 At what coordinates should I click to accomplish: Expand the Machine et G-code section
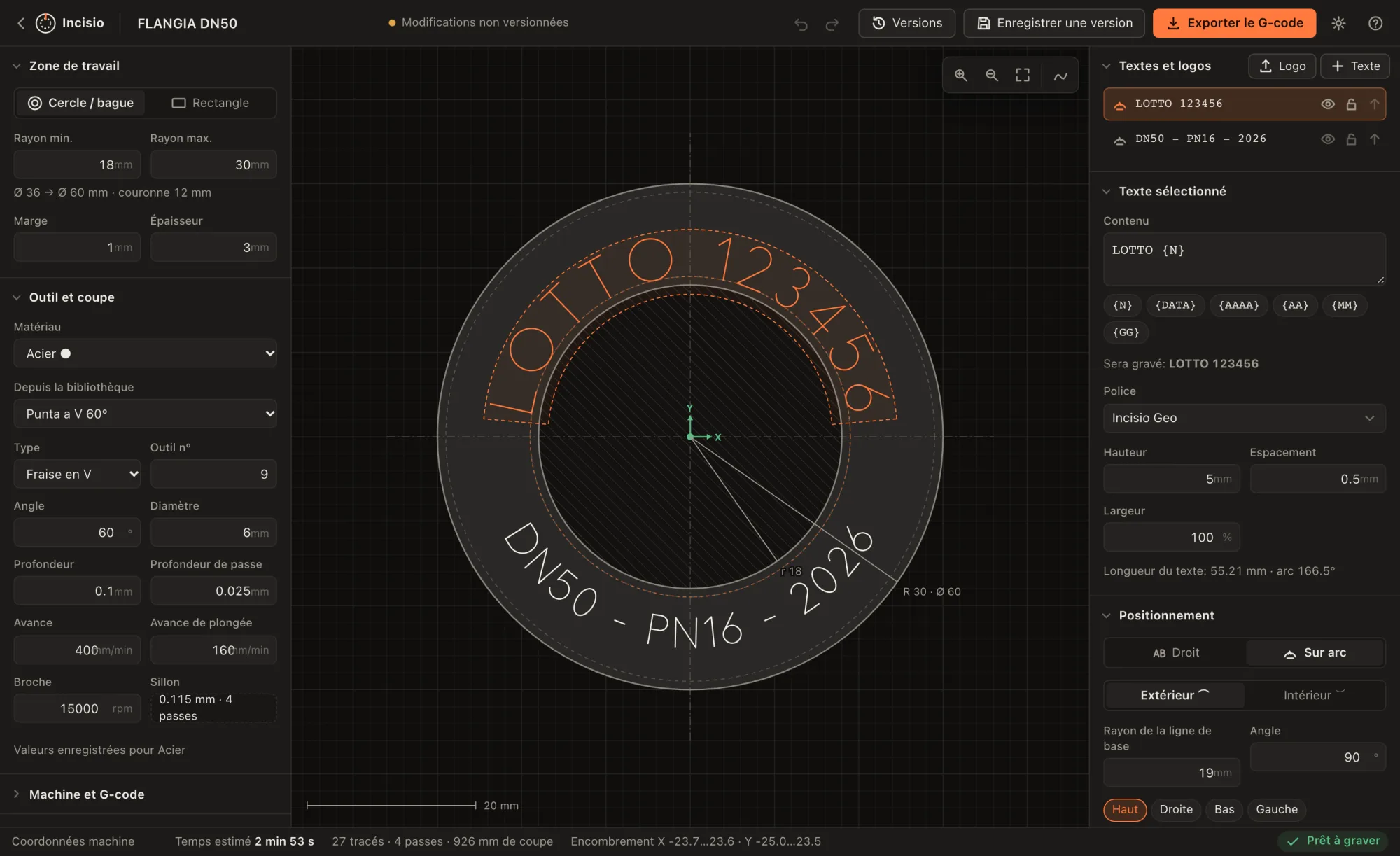[x=86, y=794]
